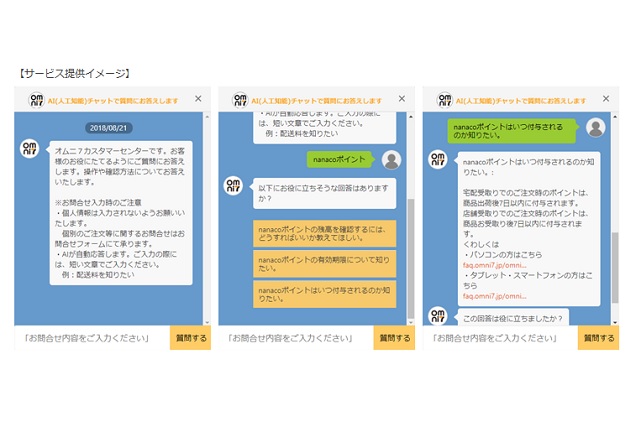Click omni7 bot avatar beside 以下にお役に立ちそうな message
Viewport: 636px width, 422px height.
point(233,185)
